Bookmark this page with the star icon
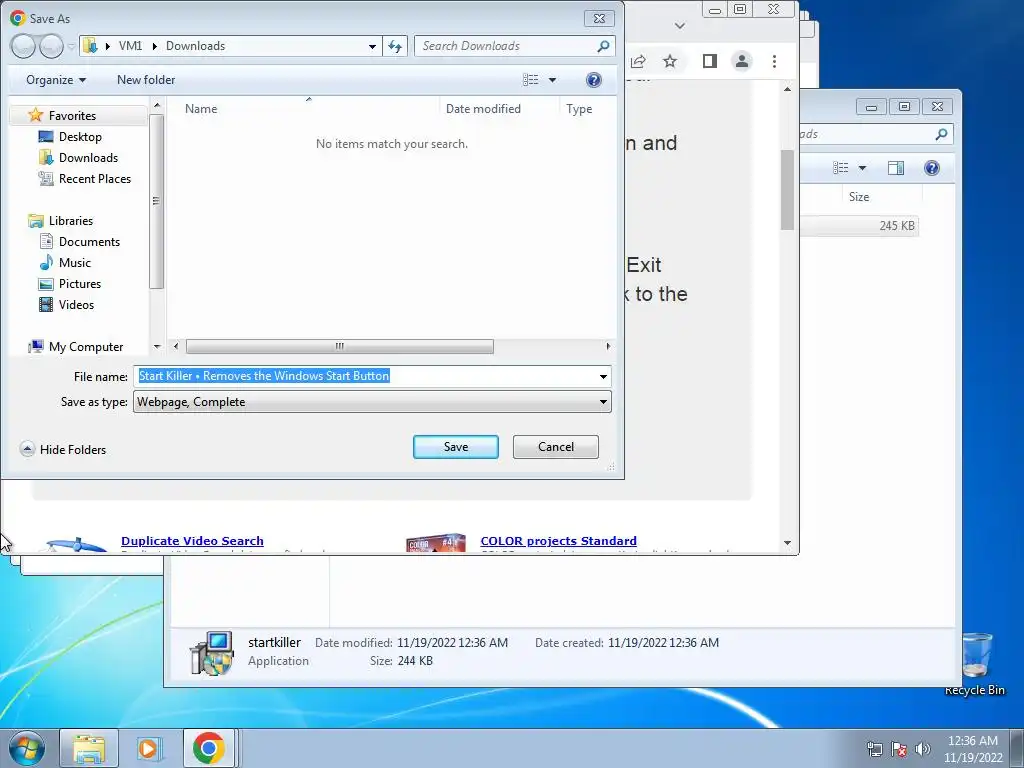Screen dimensions: 1024x768 (x=669, y=61)
